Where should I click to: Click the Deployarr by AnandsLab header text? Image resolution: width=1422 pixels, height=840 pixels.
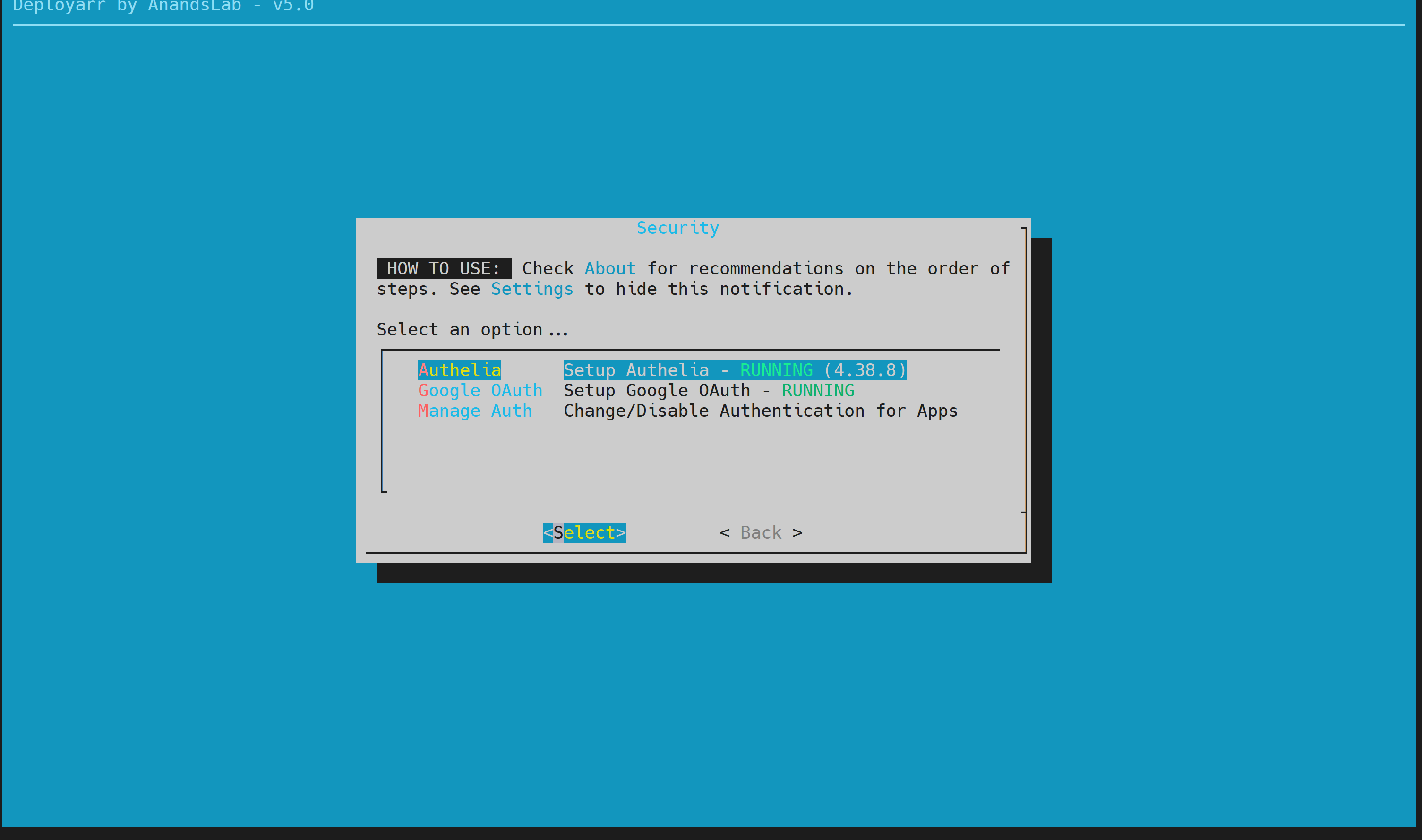(163, 7)
